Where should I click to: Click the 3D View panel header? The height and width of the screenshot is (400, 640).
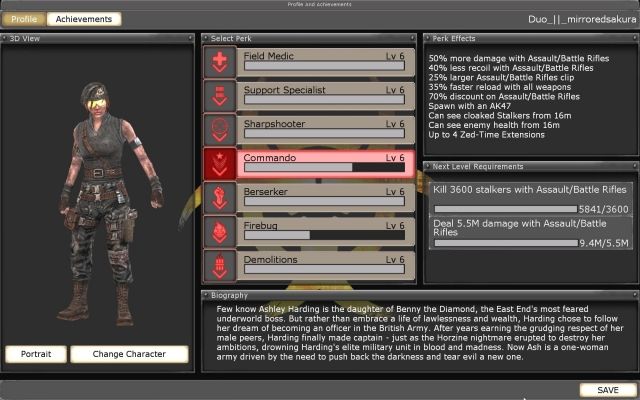click(x=97, y=38)
